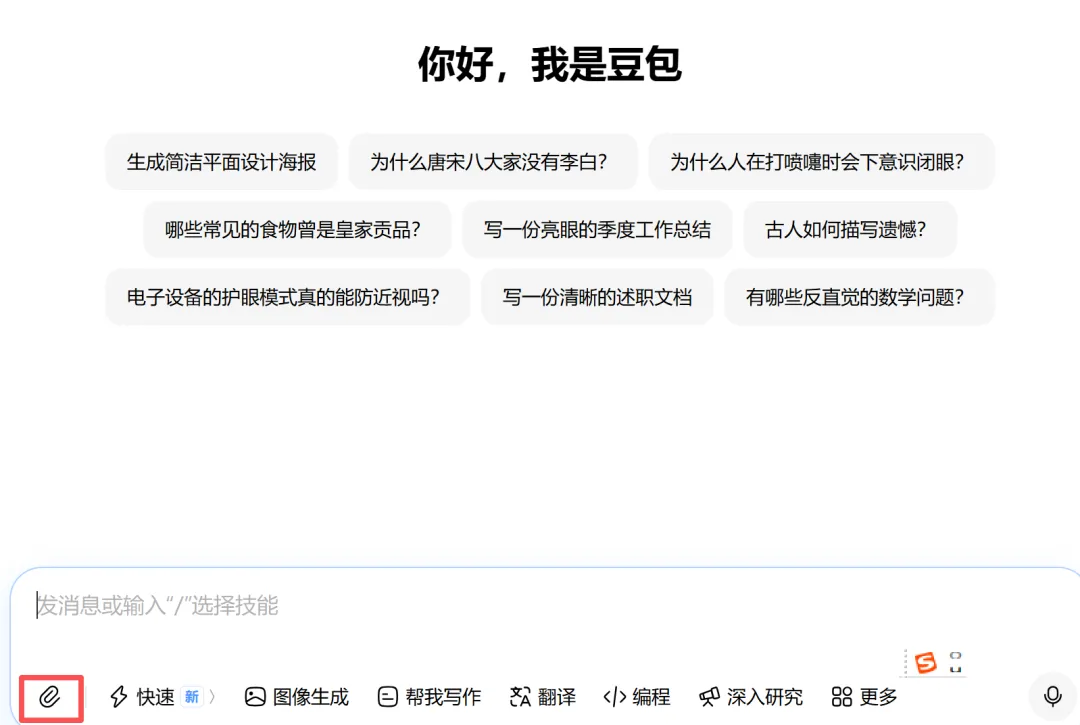This screenshot has height=725, width=1080.
Task: Pick prompt 有哪些反直觉的数学问题?
Action: coord(859,297)
